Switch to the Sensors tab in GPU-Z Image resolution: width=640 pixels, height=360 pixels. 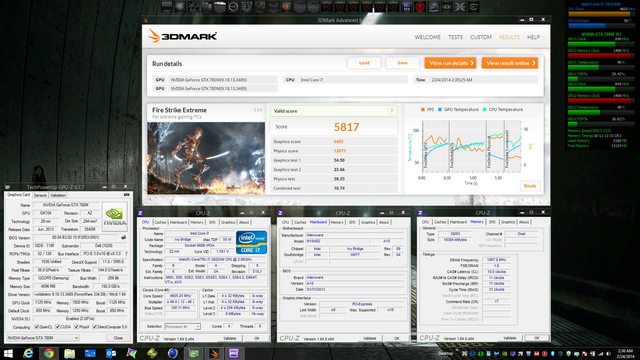(40, 195)
